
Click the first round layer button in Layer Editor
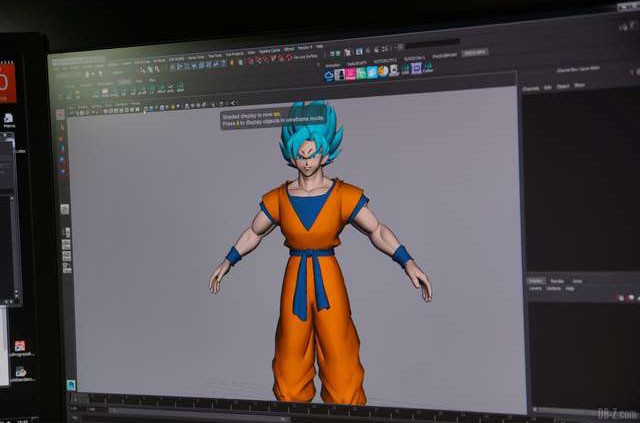point(621,298)
